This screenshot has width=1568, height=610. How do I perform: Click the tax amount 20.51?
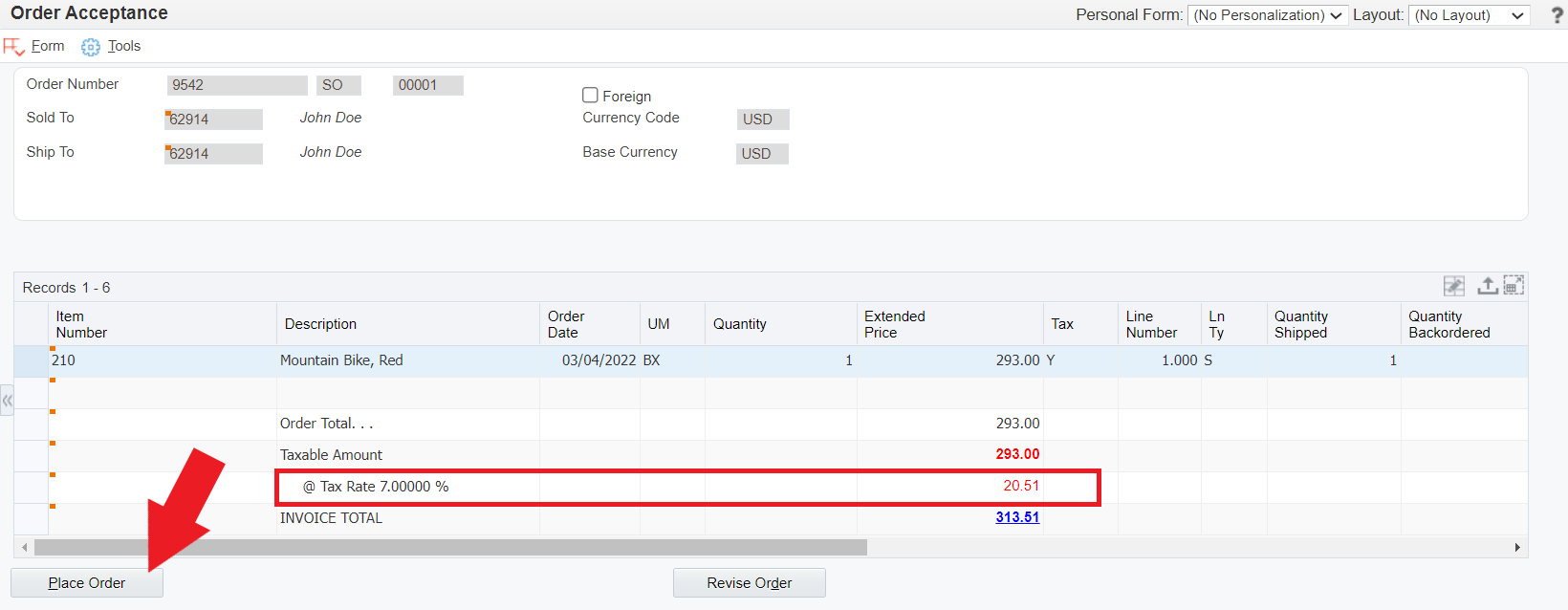click(x=1021, y=486)
